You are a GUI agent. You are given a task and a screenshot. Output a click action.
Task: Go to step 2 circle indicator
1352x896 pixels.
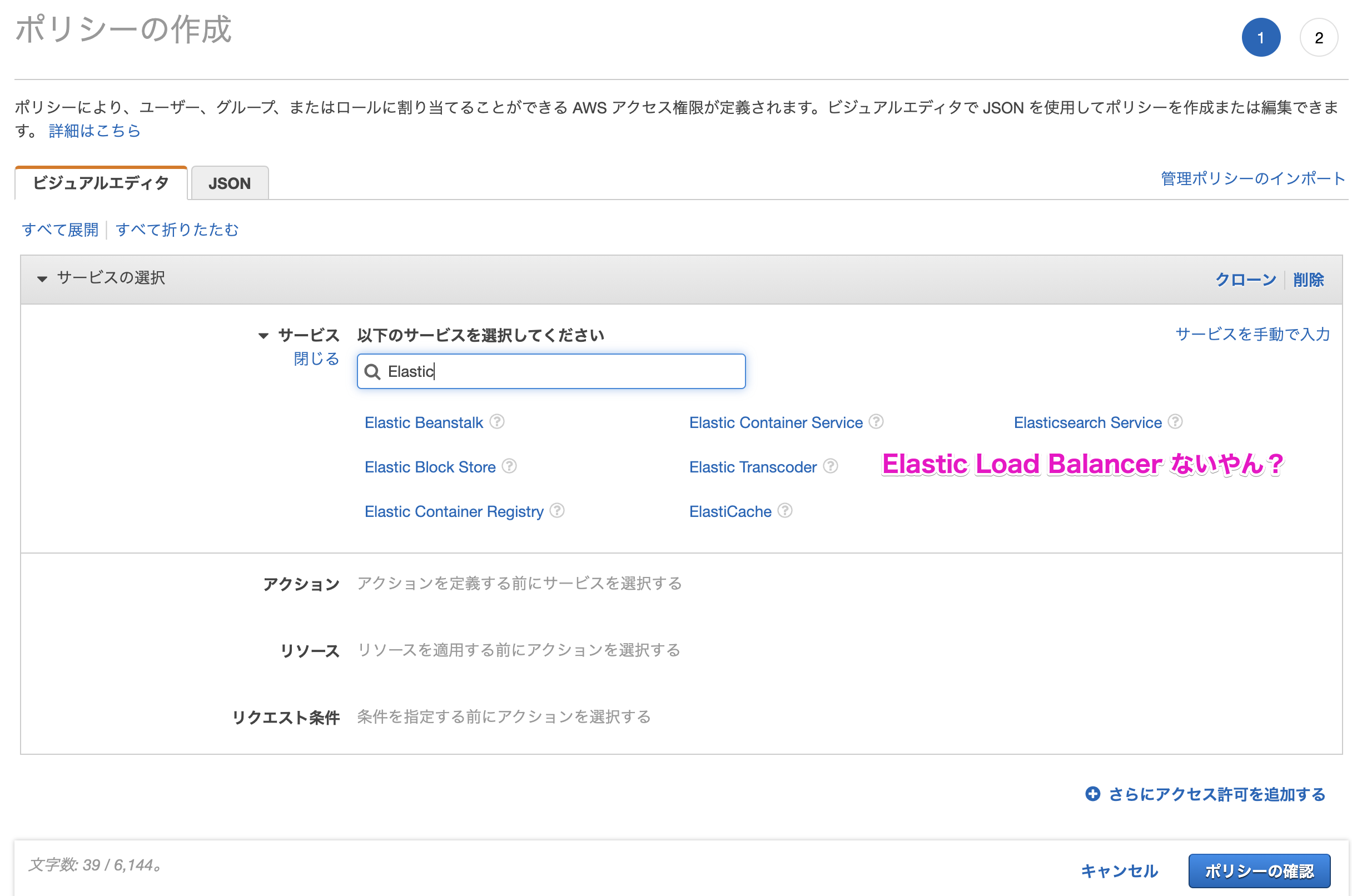pyautogui.click(x=1318, y=38)
